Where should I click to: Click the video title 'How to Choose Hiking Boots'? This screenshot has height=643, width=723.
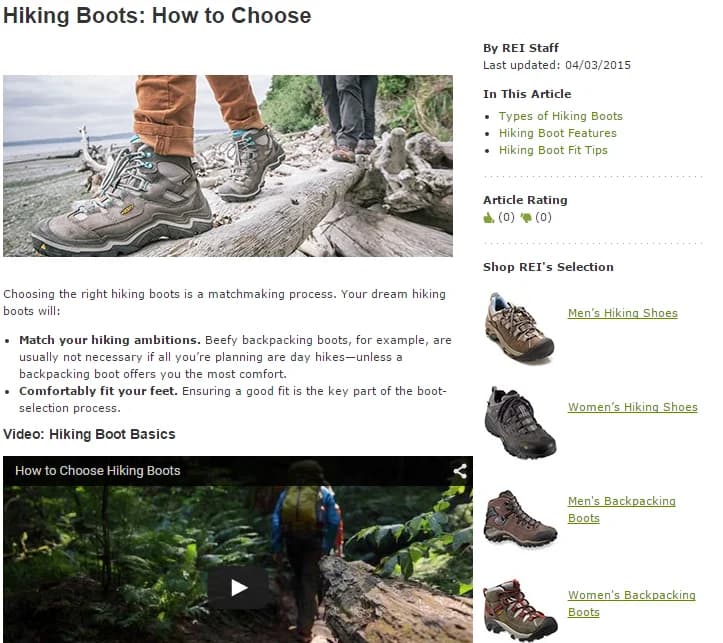tap(98, 470)
